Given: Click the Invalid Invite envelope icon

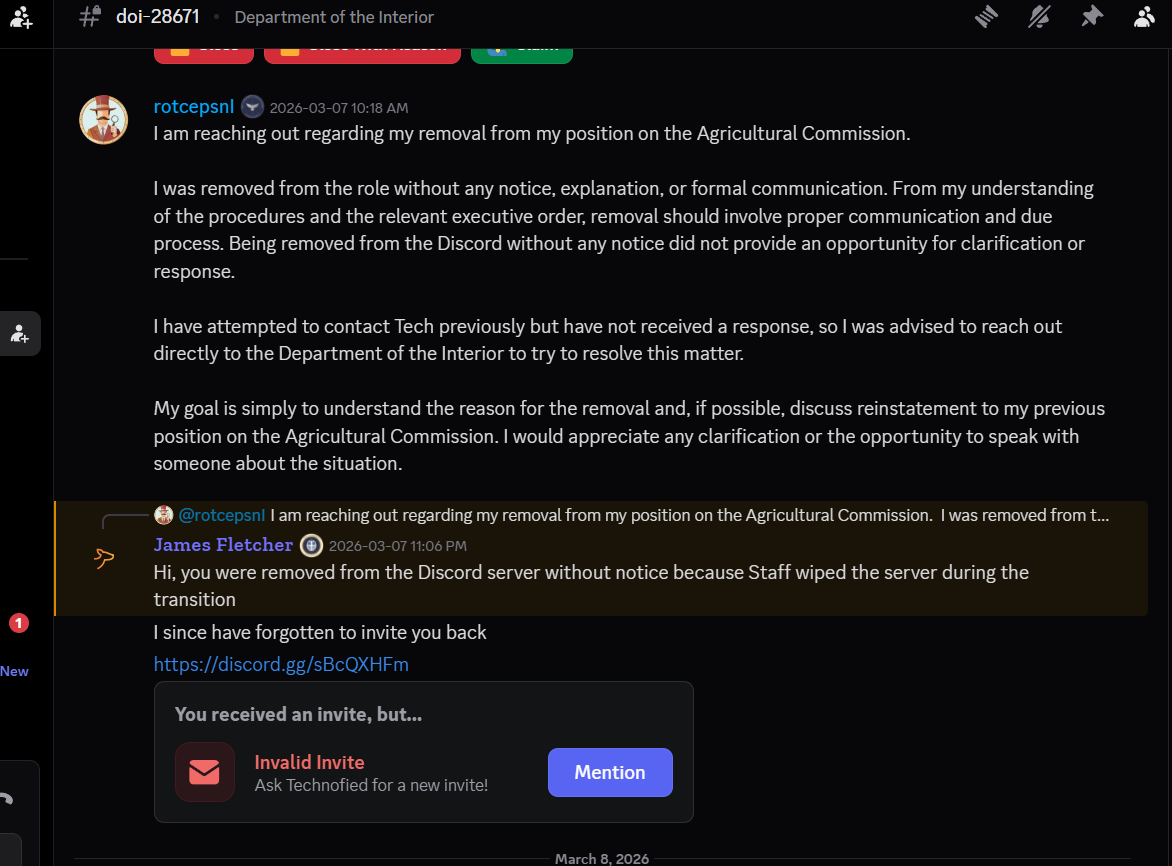Looking at the screenshot, I should click(205, 772).
